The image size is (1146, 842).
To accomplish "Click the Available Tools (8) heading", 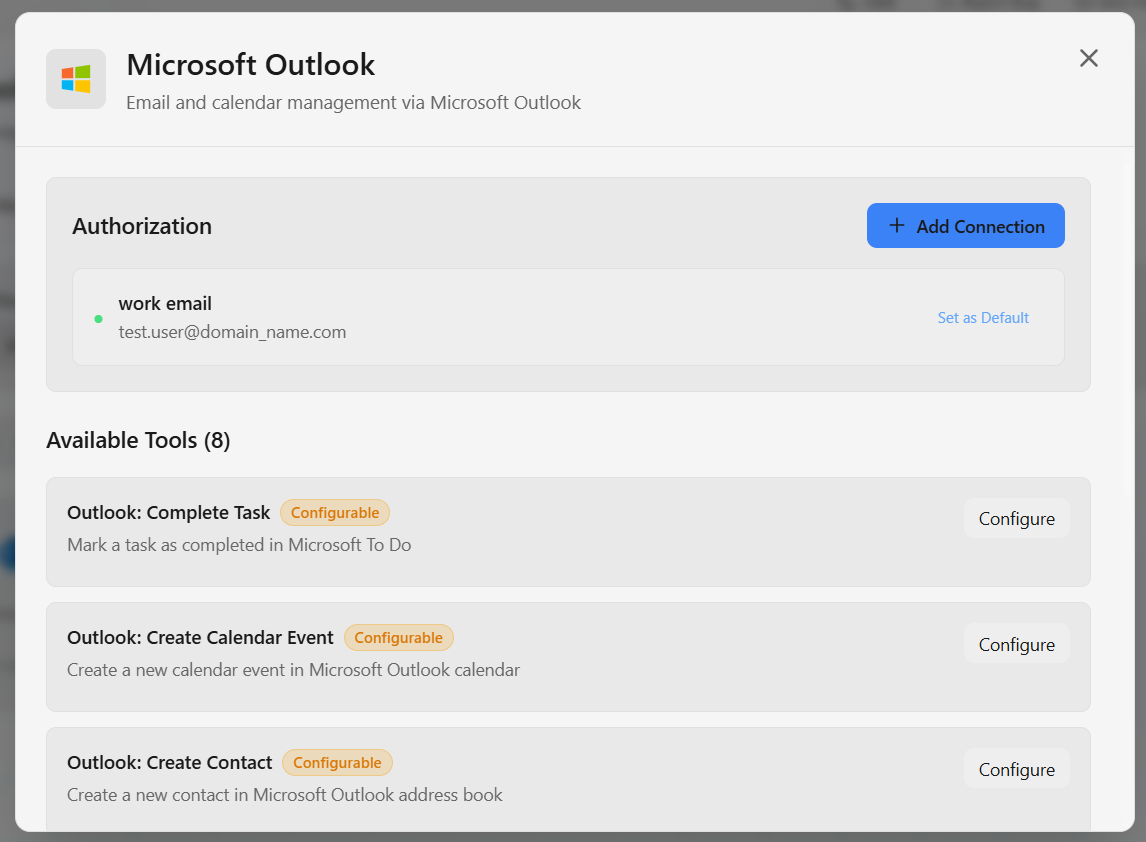I will (x=138, y=440).
